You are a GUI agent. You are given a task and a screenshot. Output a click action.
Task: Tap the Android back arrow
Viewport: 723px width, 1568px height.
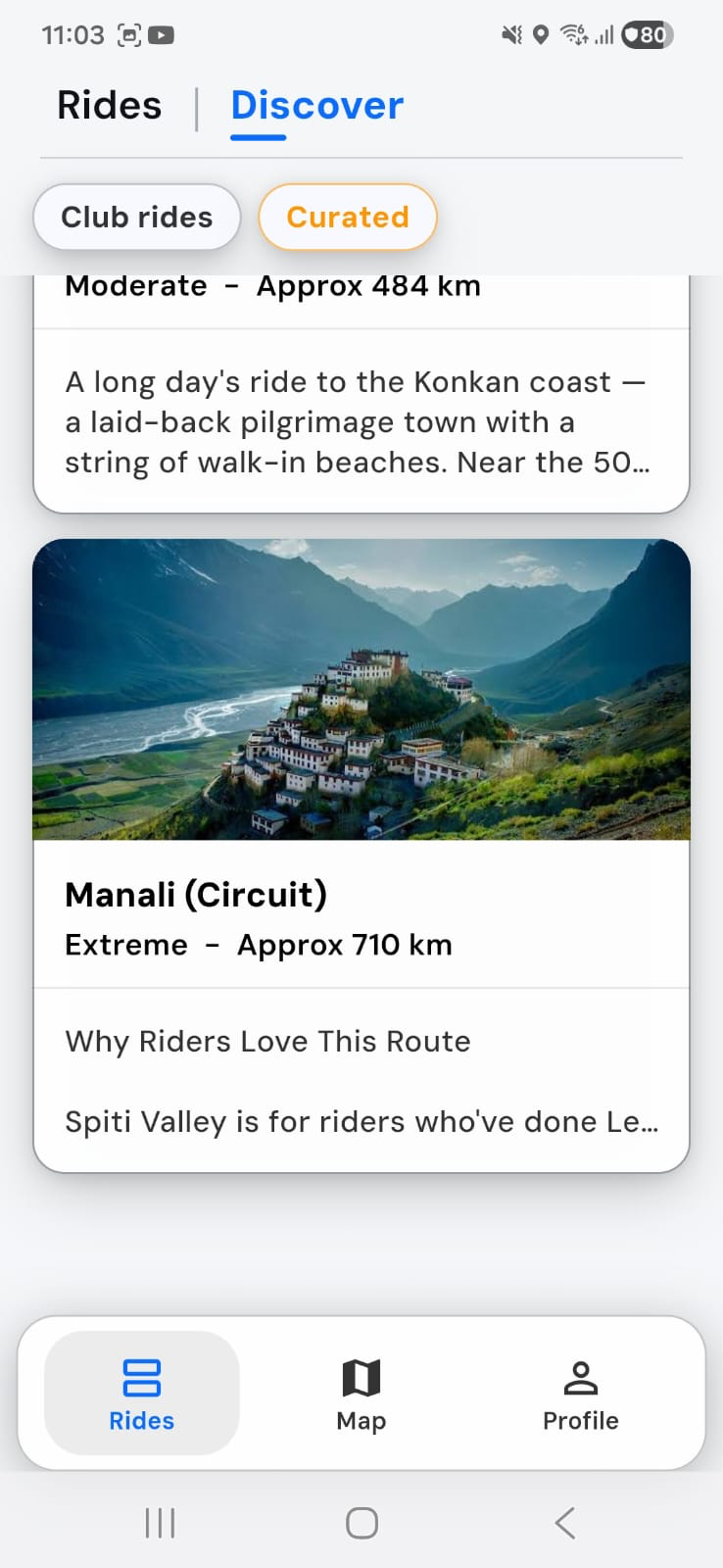(564, 1523)
